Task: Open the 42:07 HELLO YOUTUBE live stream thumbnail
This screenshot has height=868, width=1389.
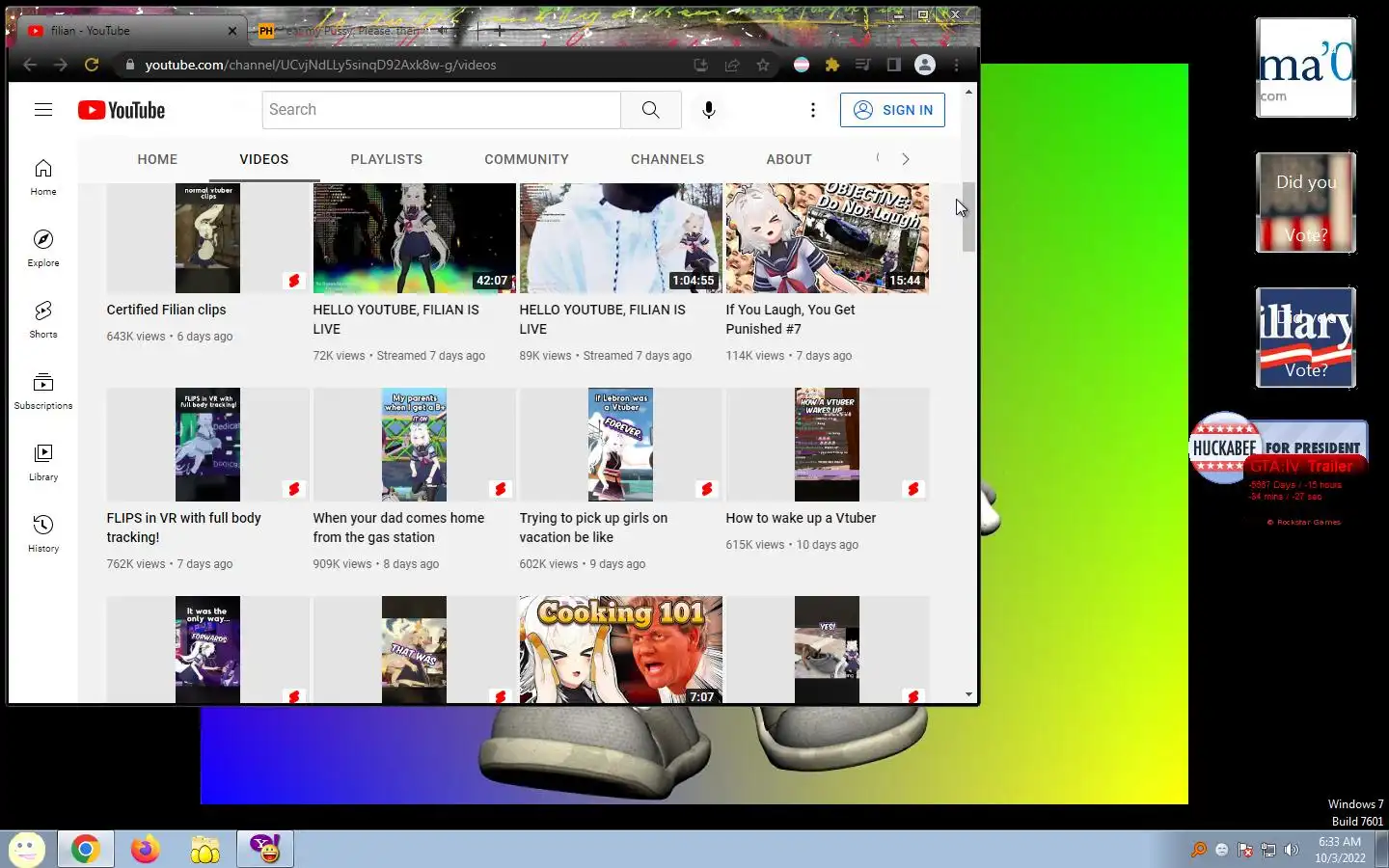Action: coord(414,238)
